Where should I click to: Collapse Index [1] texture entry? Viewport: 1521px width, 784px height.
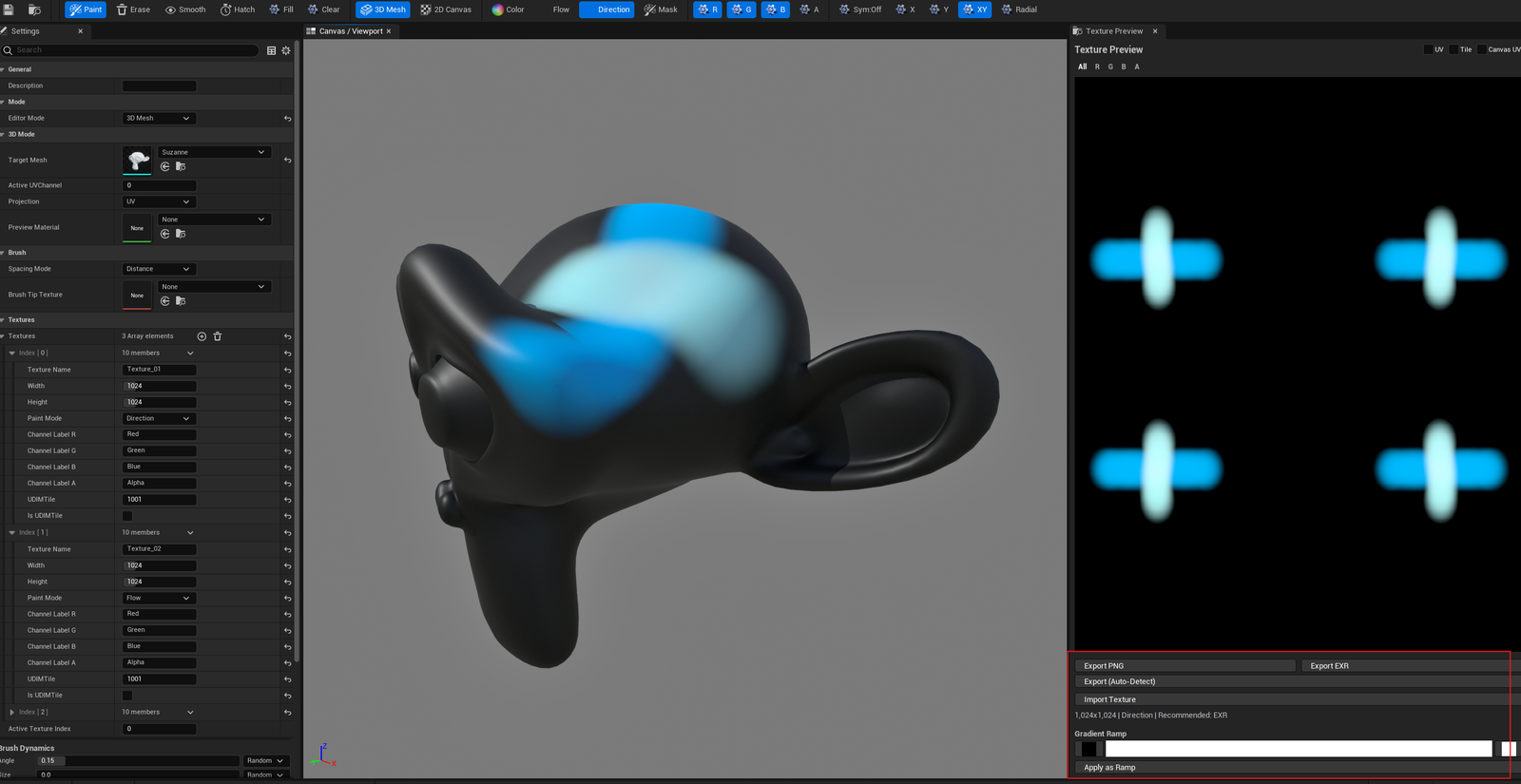point(12,533)
